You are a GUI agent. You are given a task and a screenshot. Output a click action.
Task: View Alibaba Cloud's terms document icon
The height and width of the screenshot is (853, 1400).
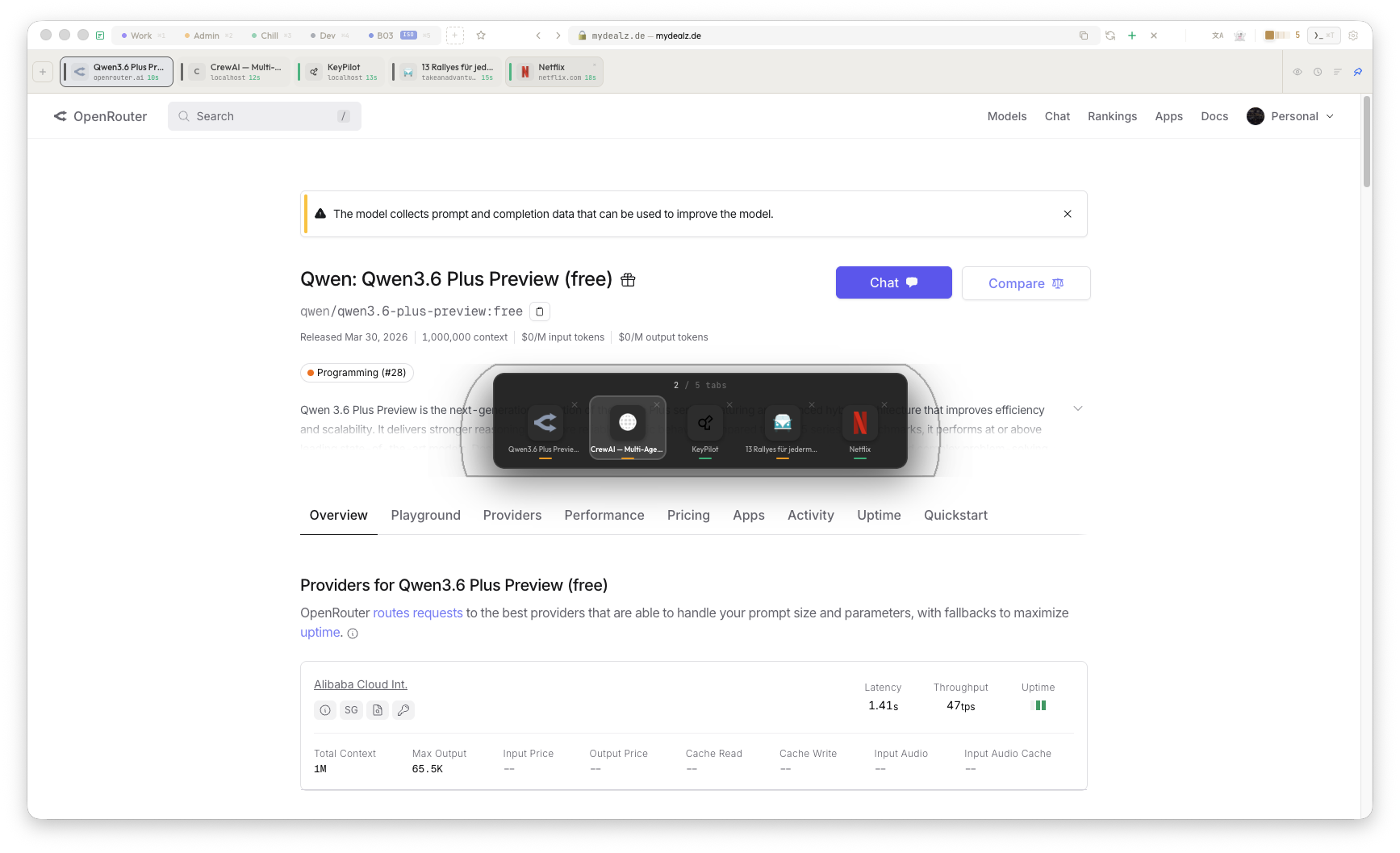coord(378,710)
